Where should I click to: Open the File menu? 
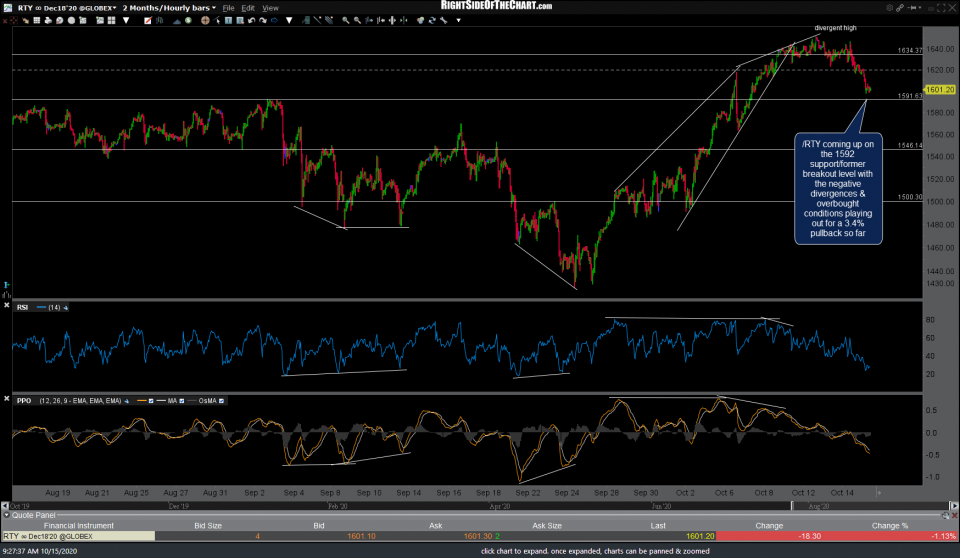click(x=228, y=7)
